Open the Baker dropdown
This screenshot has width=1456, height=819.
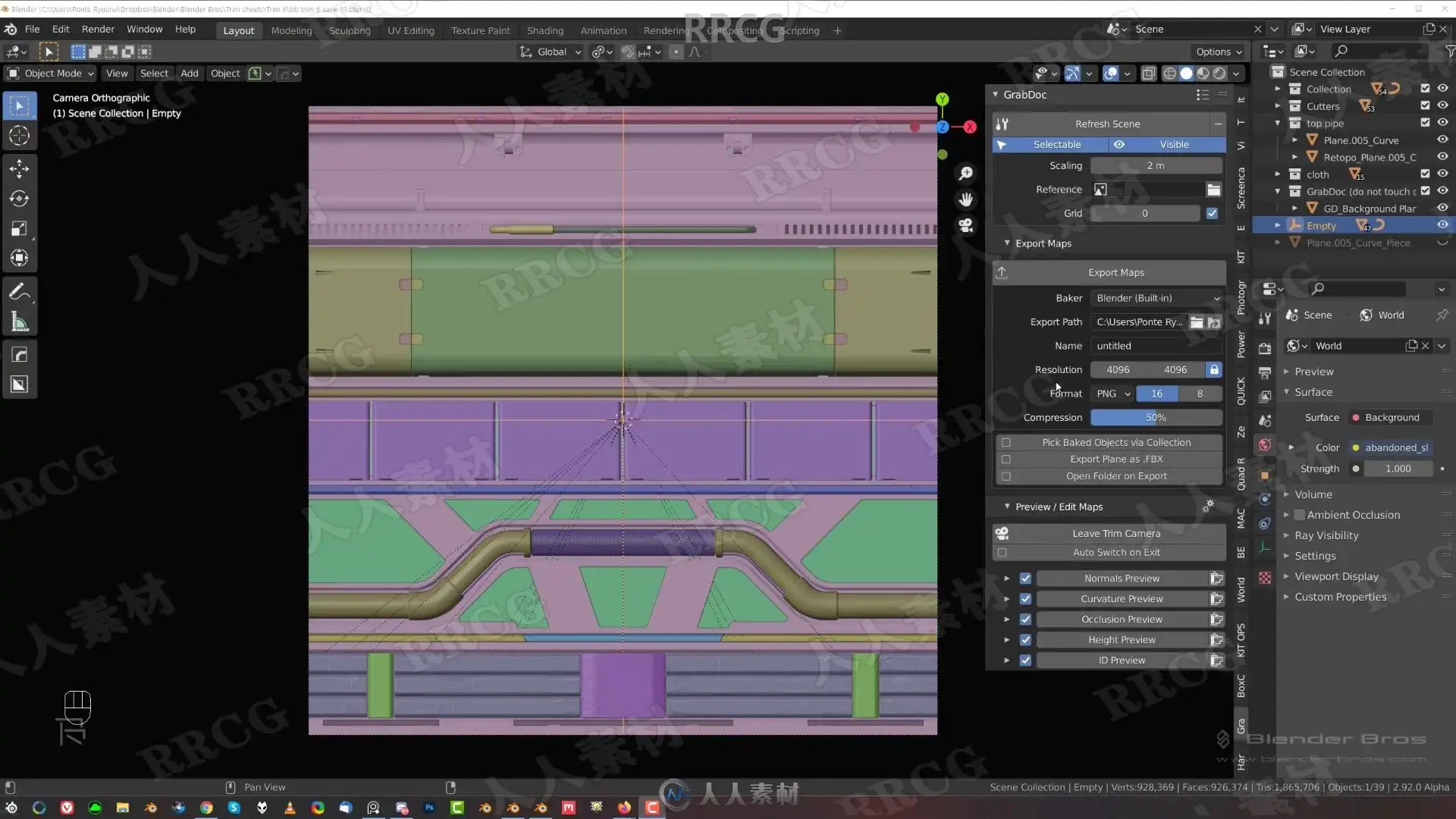coord(1156,298)
